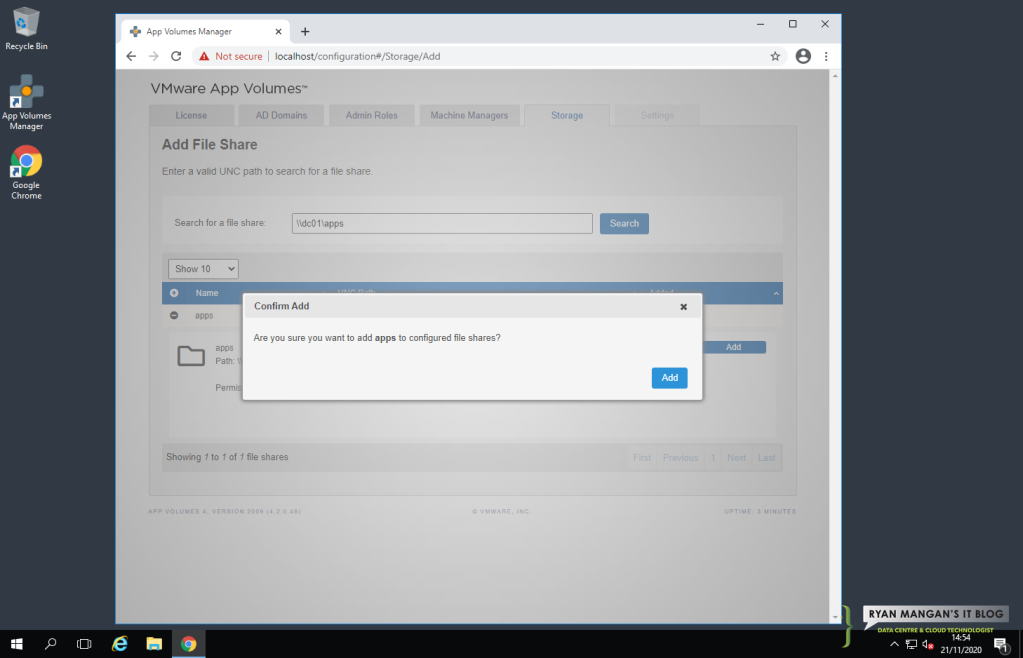Image resolution: width=1023 pixels, height=658 pixels.
Task: Show hidden system tray icons
Action: pos(894,644)
